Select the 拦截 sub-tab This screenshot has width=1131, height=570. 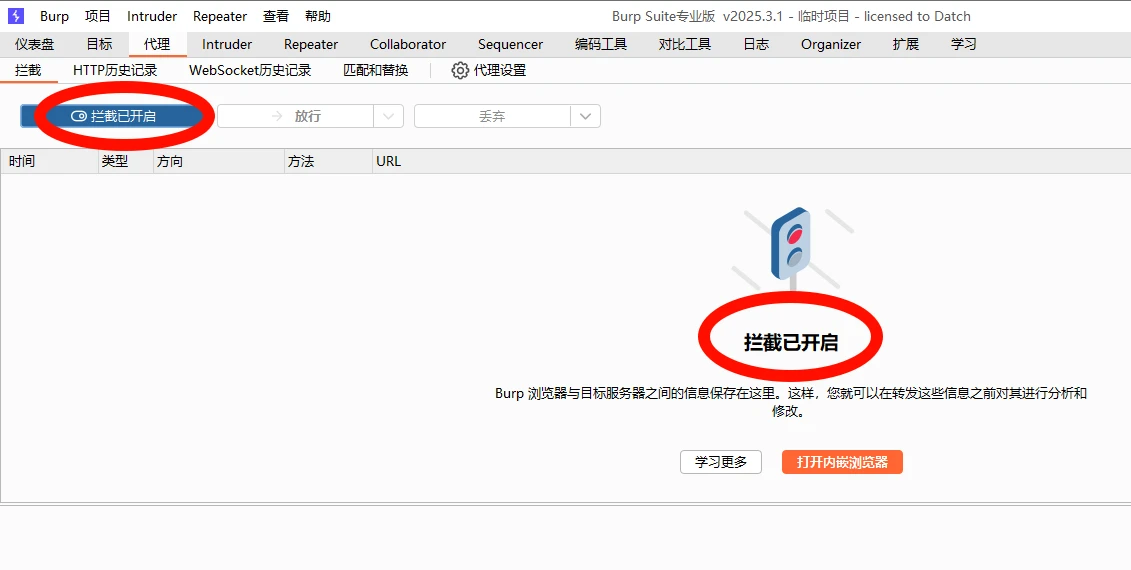(28, 70)
